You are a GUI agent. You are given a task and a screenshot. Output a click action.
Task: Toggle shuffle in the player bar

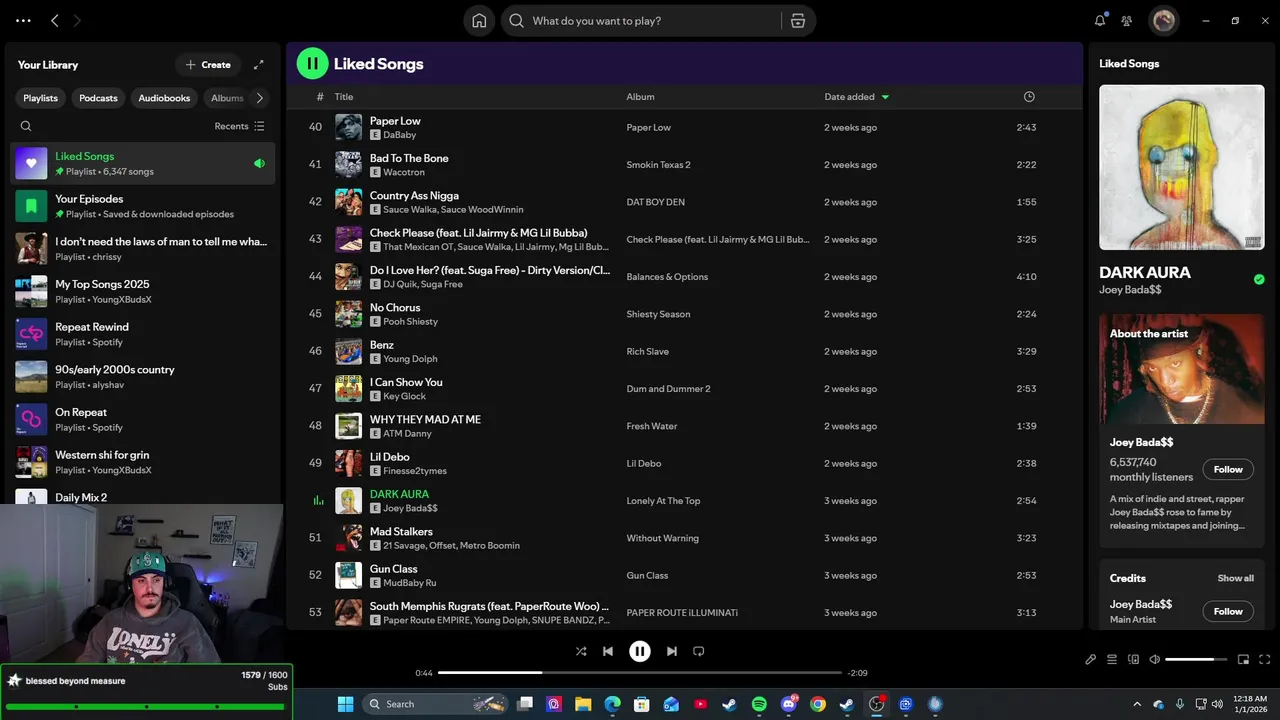pyautogui.click(x=581, y=651)
